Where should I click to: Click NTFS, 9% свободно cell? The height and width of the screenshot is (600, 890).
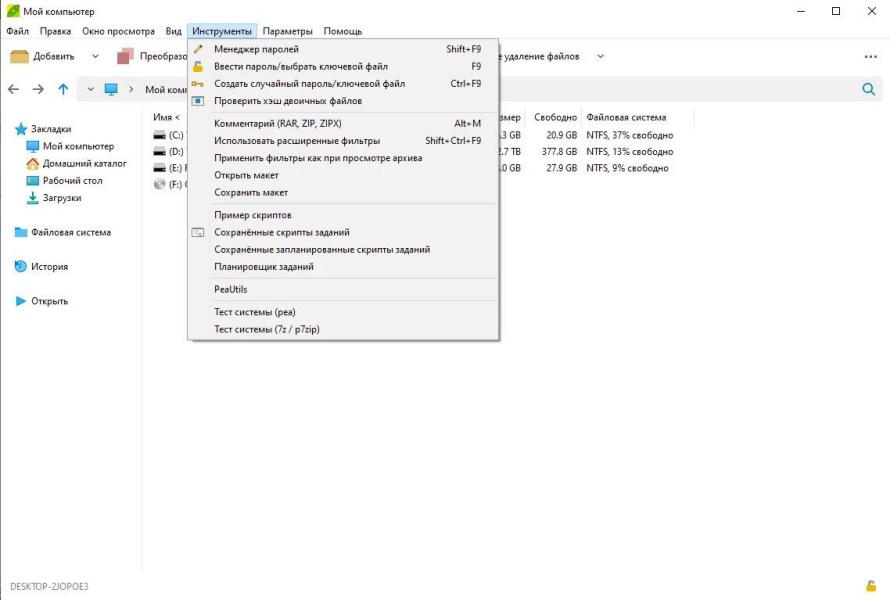(627, 168)
